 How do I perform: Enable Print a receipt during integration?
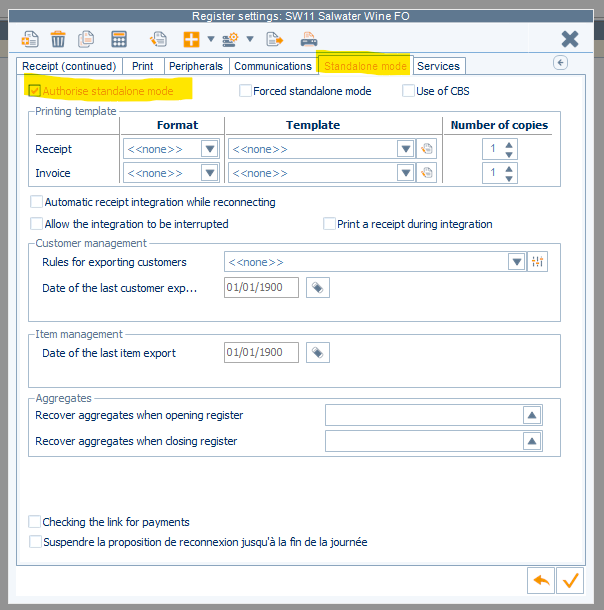[x=329, y=224]
